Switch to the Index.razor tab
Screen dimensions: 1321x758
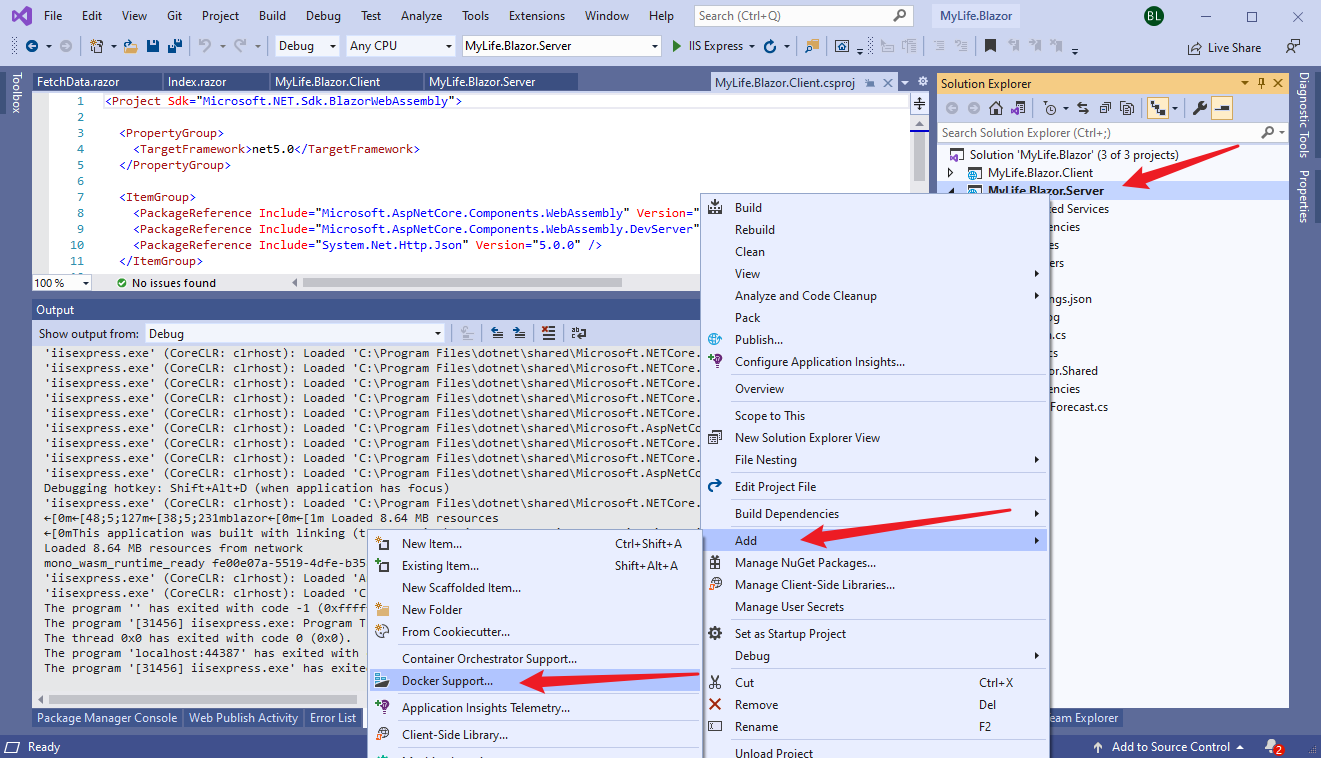[197, 82]
